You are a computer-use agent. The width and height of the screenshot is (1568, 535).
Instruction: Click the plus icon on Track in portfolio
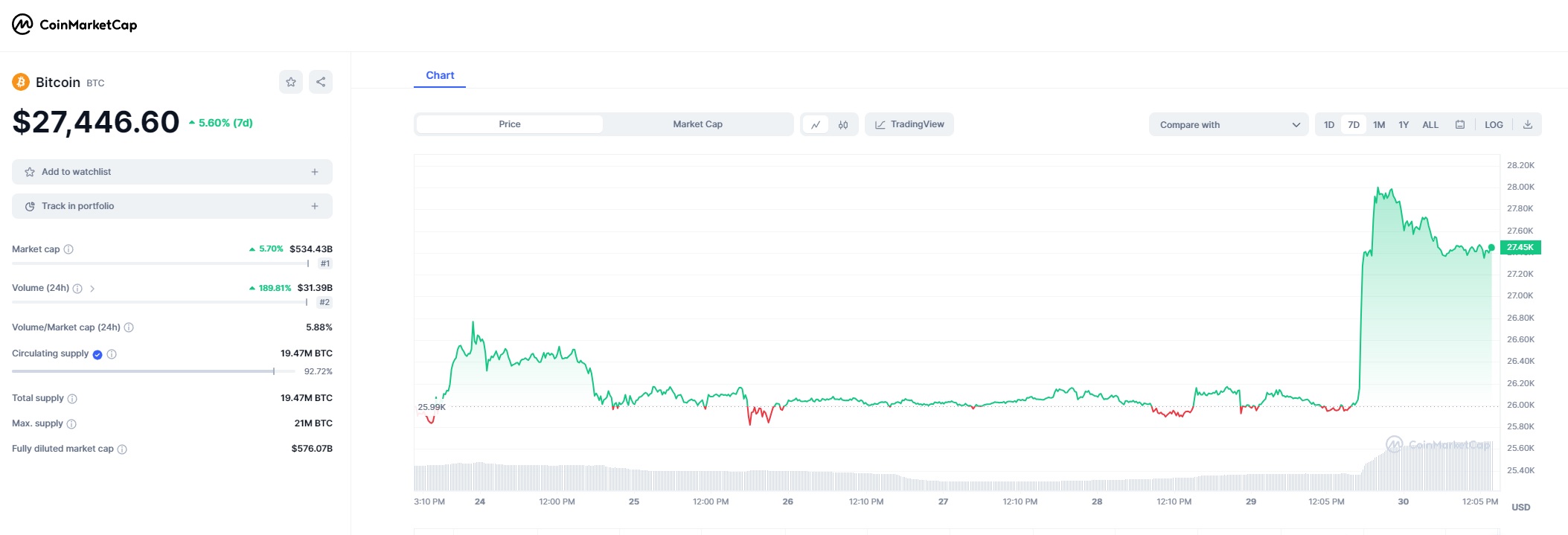tap(315, 206)
